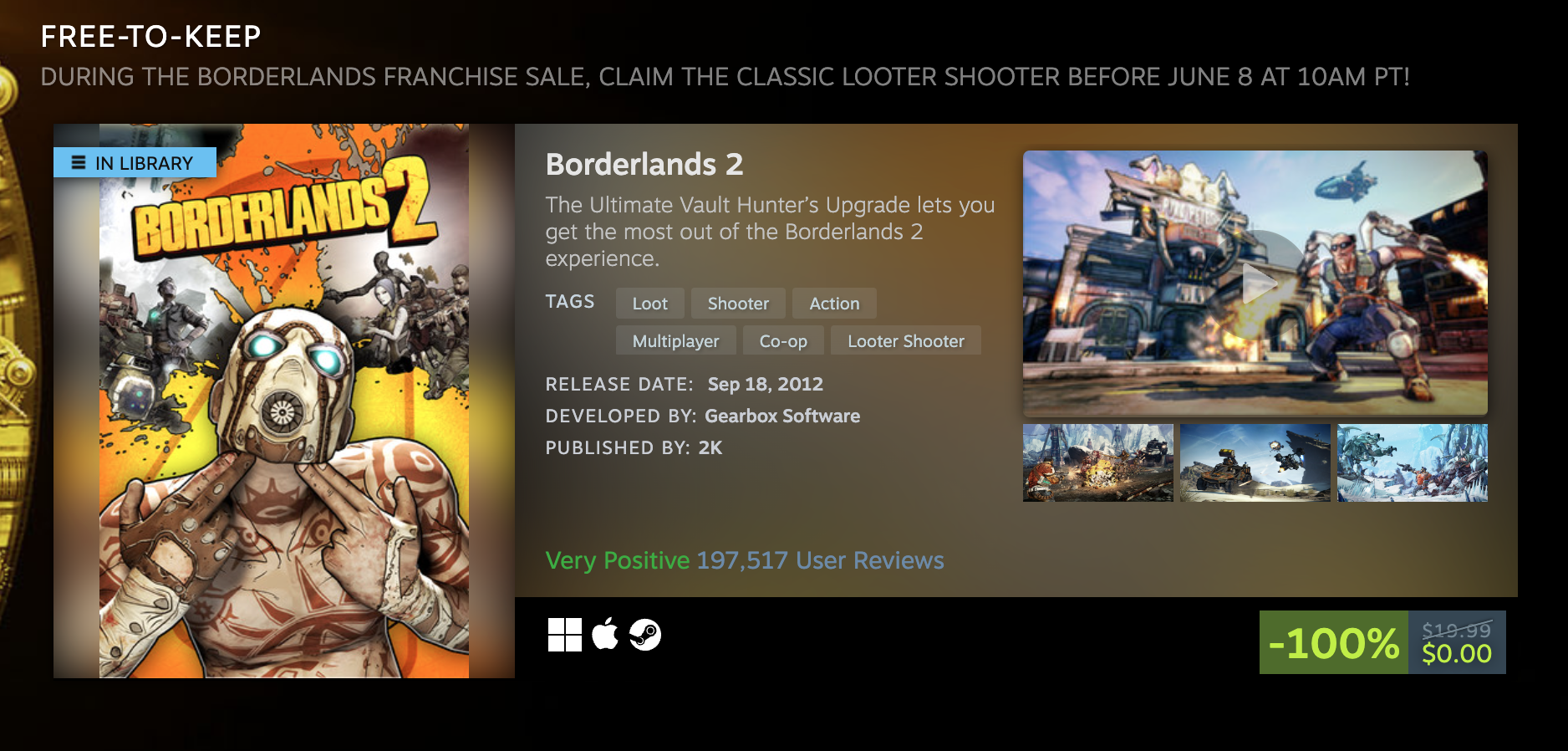Open the Borderlands 2 title link
The height and width of the screenshot is (751, 1568).
point(644,164)
